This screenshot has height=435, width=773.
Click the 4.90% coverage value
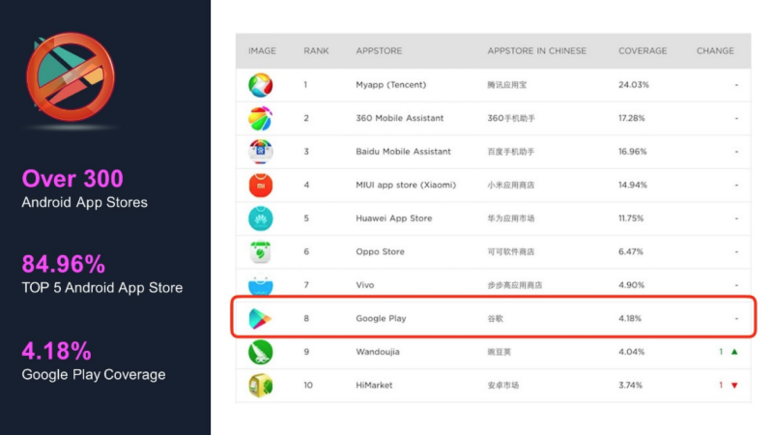pos(631,285)
